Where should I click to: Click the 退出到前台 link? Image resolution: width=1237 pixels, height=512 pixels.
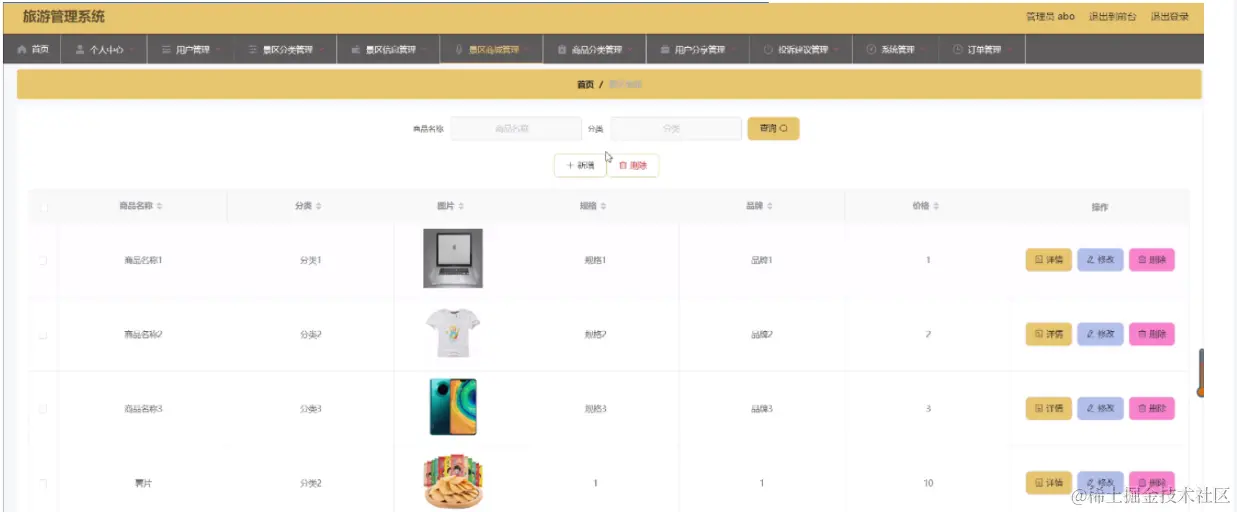pyautogui.click(x=1112, y=17)
